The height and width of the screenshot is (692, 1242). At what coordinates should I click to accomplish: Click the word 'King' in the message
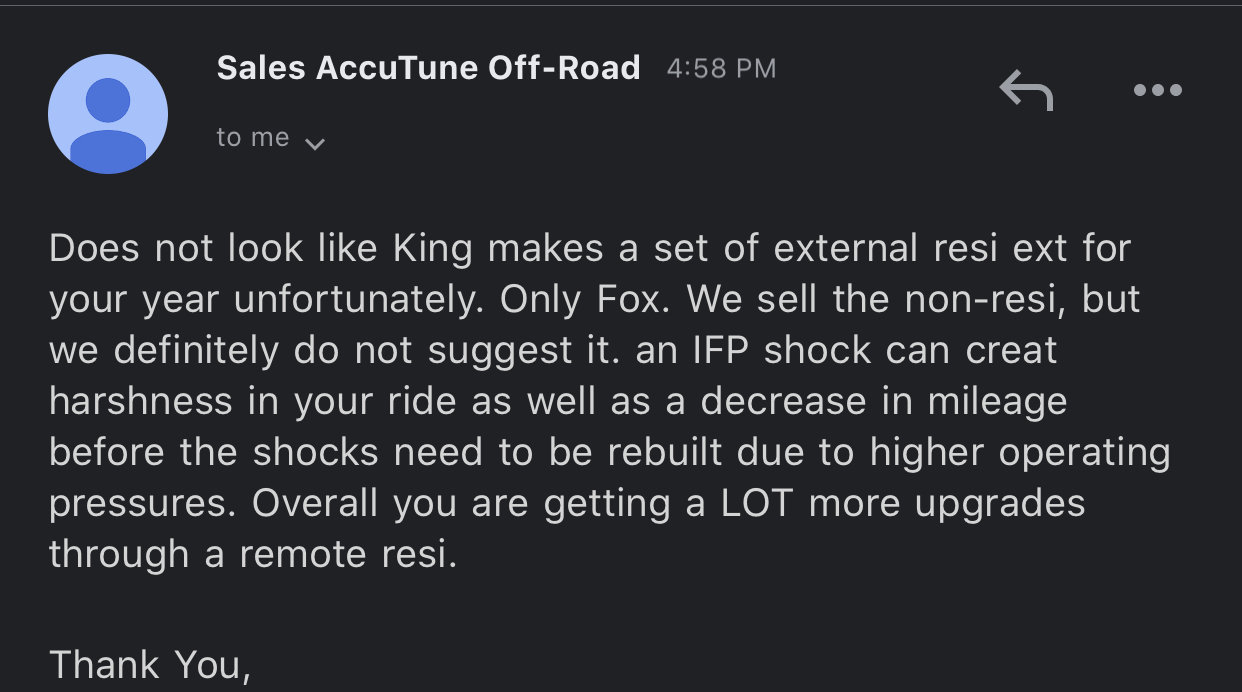[433, 249]
